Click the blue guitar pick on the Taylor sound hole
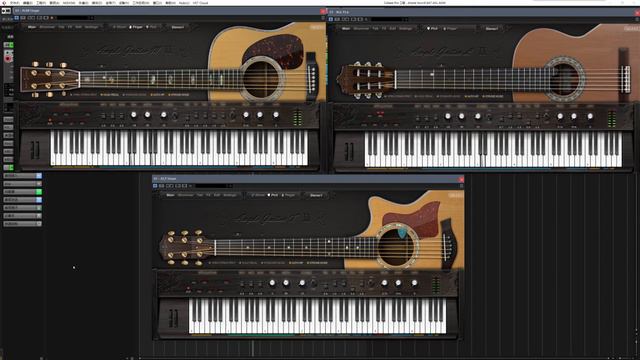640x360 pixels. click(x=402, y=233)
